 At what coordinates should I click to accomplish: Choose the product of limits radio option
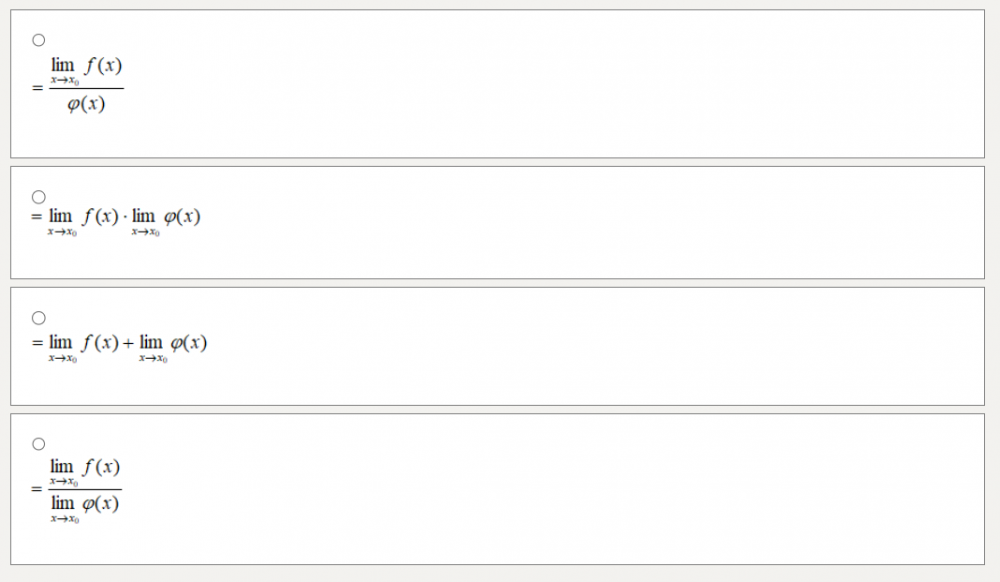[38, 196]
